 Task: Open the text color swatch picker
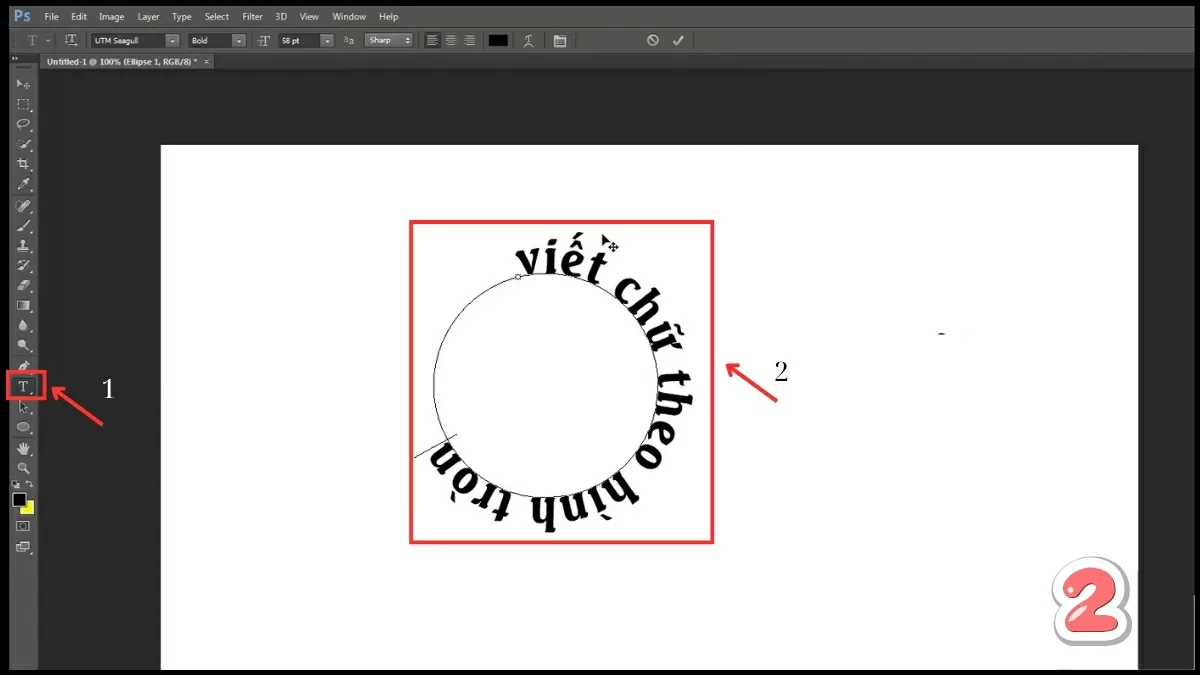coord(497,40)
